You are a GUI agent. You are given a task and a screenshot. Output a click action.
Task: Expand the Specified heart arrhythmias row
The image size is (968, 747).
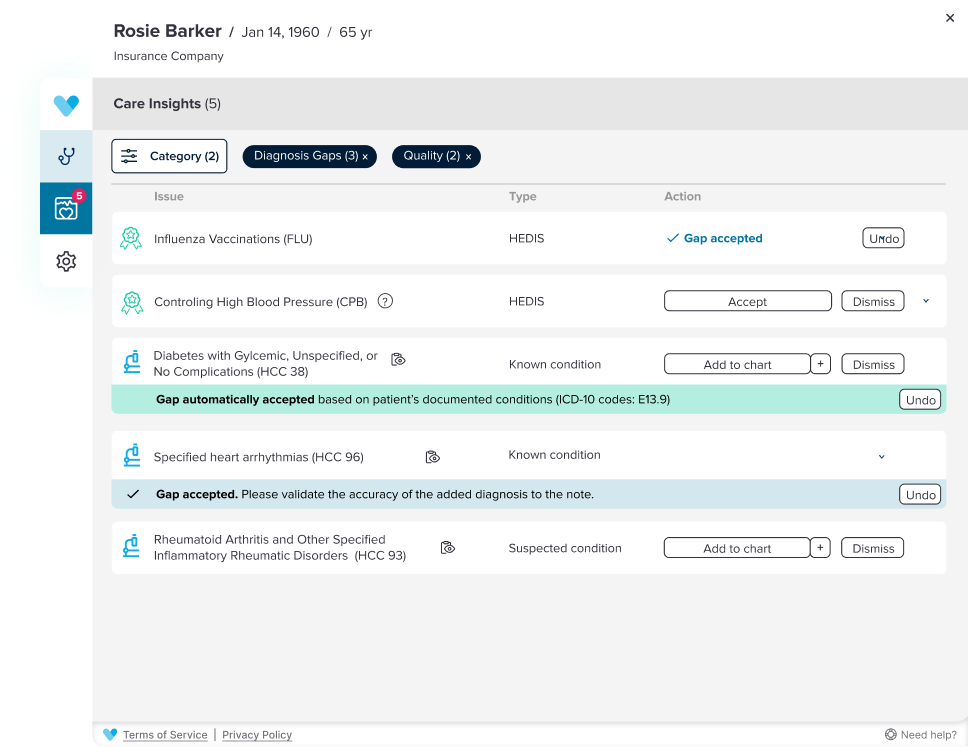tap(881, 457)
